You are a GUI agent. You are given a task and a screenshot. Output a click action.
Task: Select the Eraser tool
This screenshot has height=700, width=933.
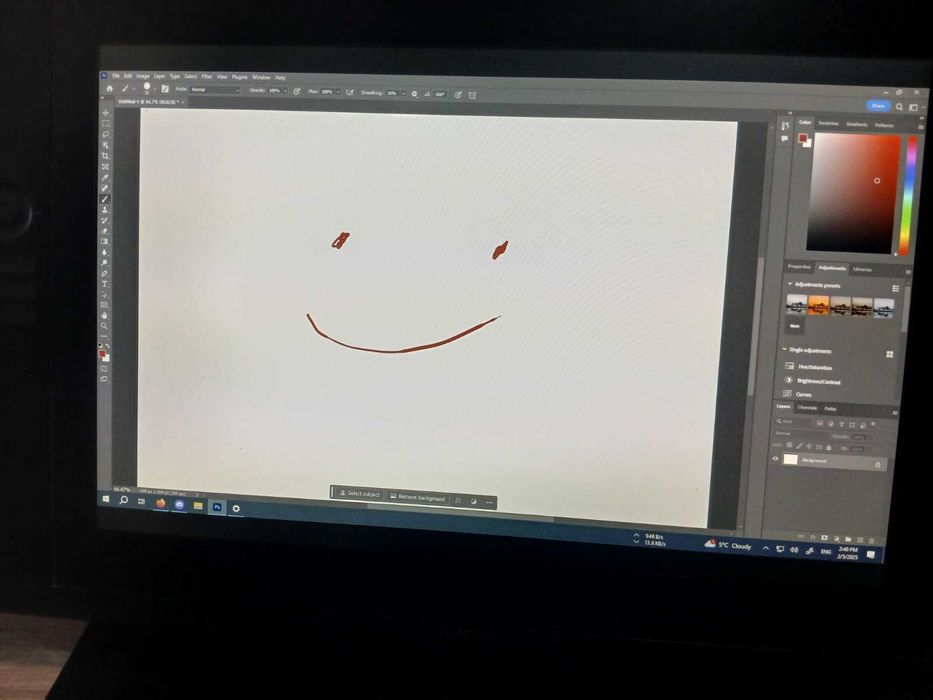coord(105,231)
